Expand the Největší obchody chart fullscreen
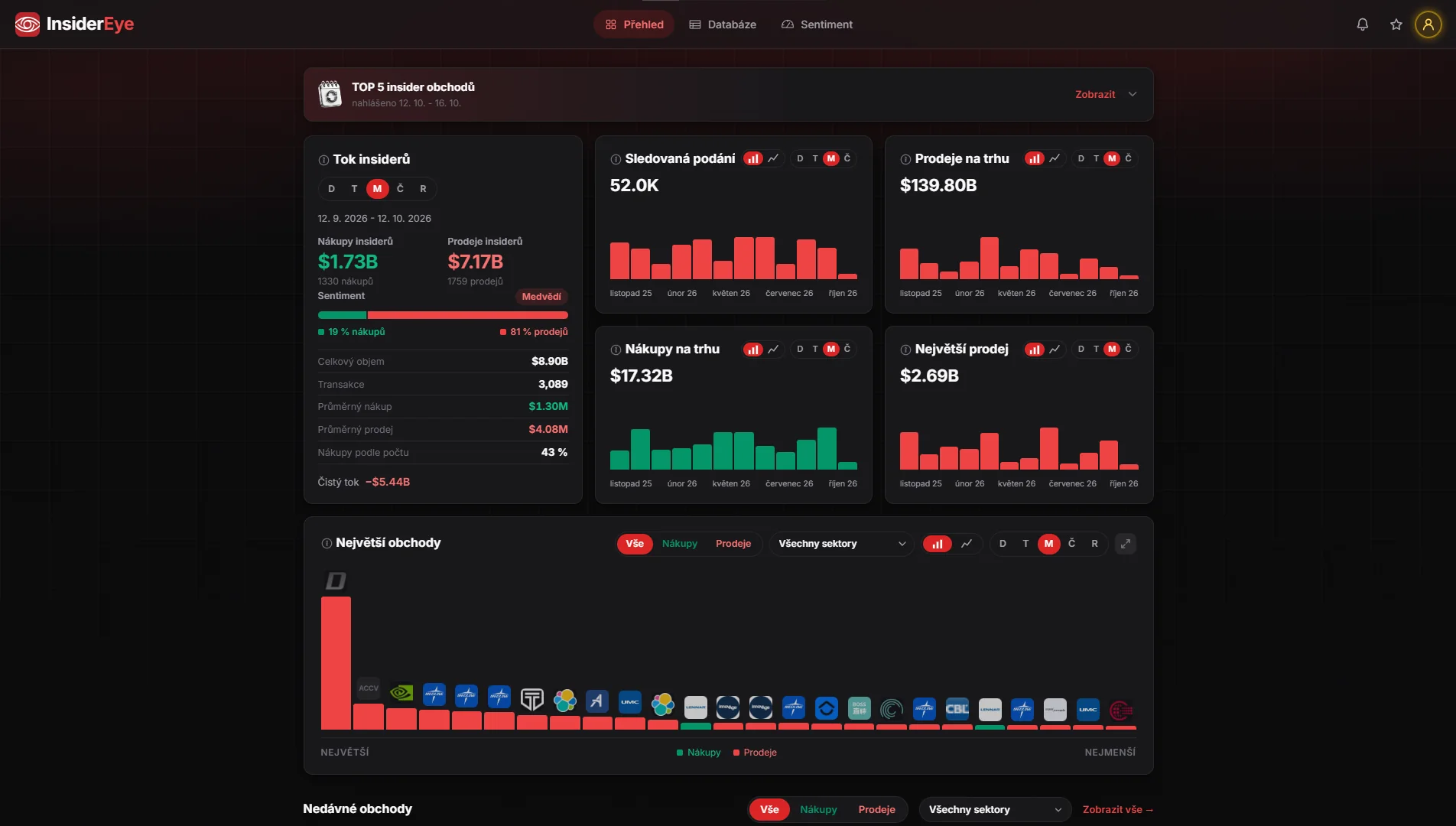This screenshot has width=1456, height=826. click(x=1126, y=544)
